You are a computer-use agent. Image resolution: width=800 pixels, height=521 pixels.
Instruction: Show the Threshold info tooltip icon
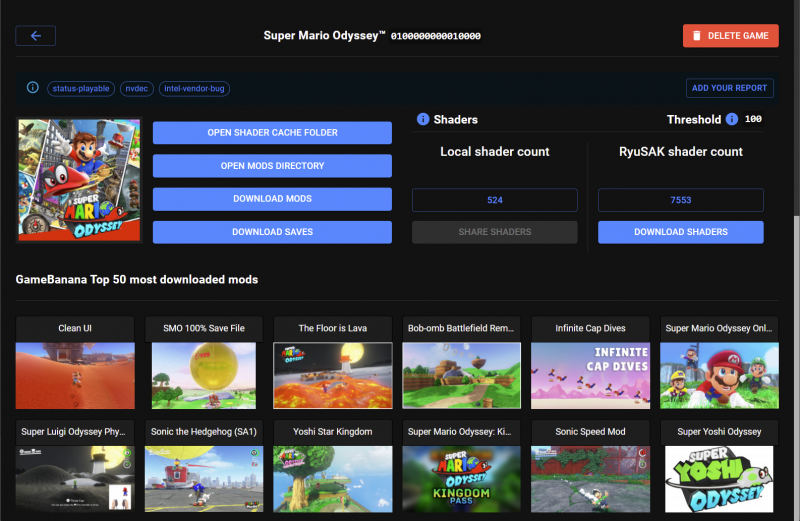[x=732, y=119]
